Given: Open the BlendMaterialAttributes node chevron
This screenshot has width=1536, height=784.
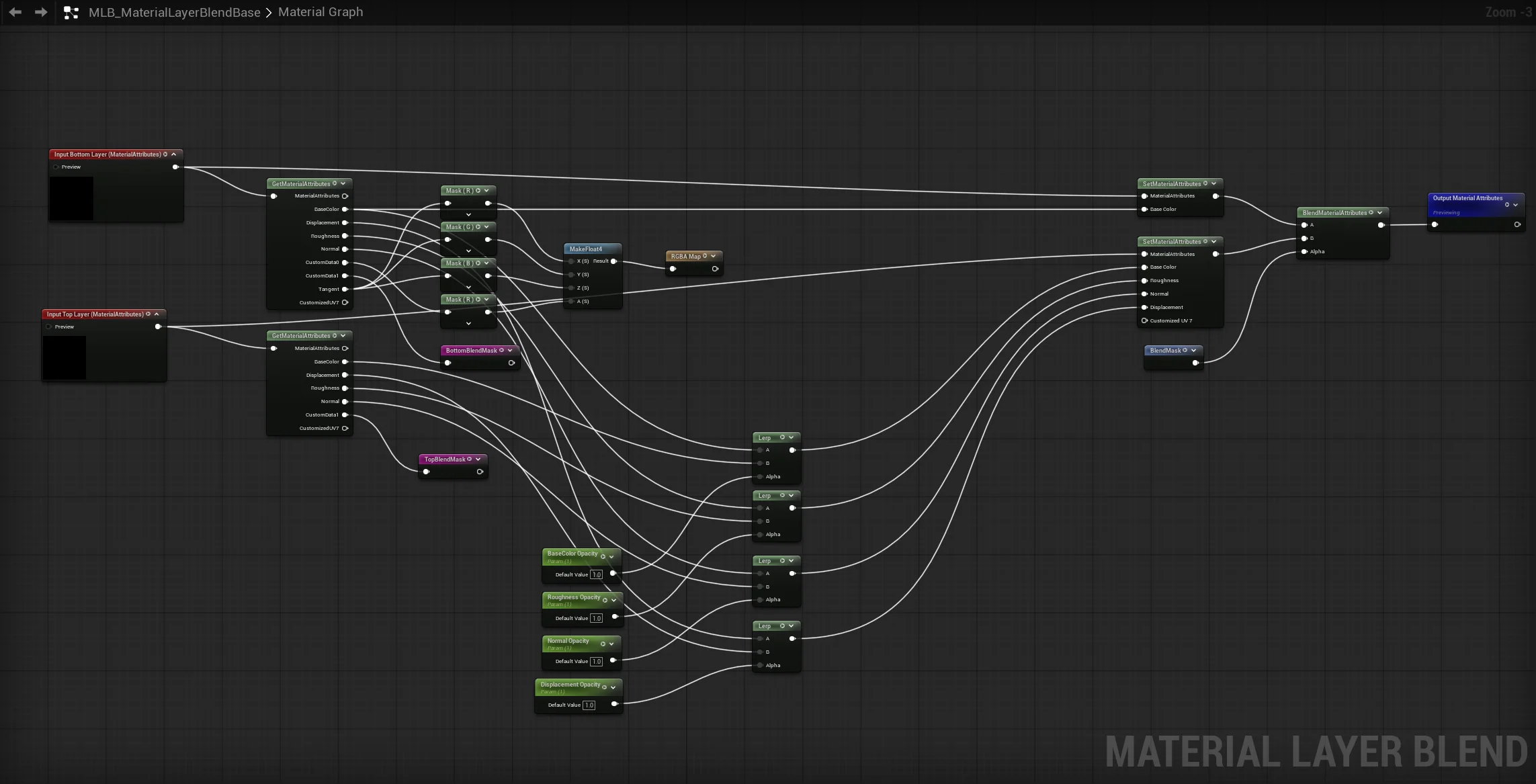Looking at the screenshot, I should coord(1380,213).
